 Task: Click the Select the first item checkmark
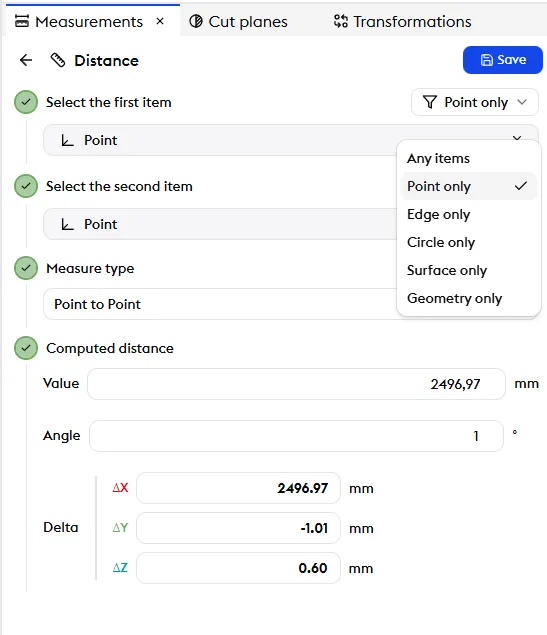pos(26,102)
